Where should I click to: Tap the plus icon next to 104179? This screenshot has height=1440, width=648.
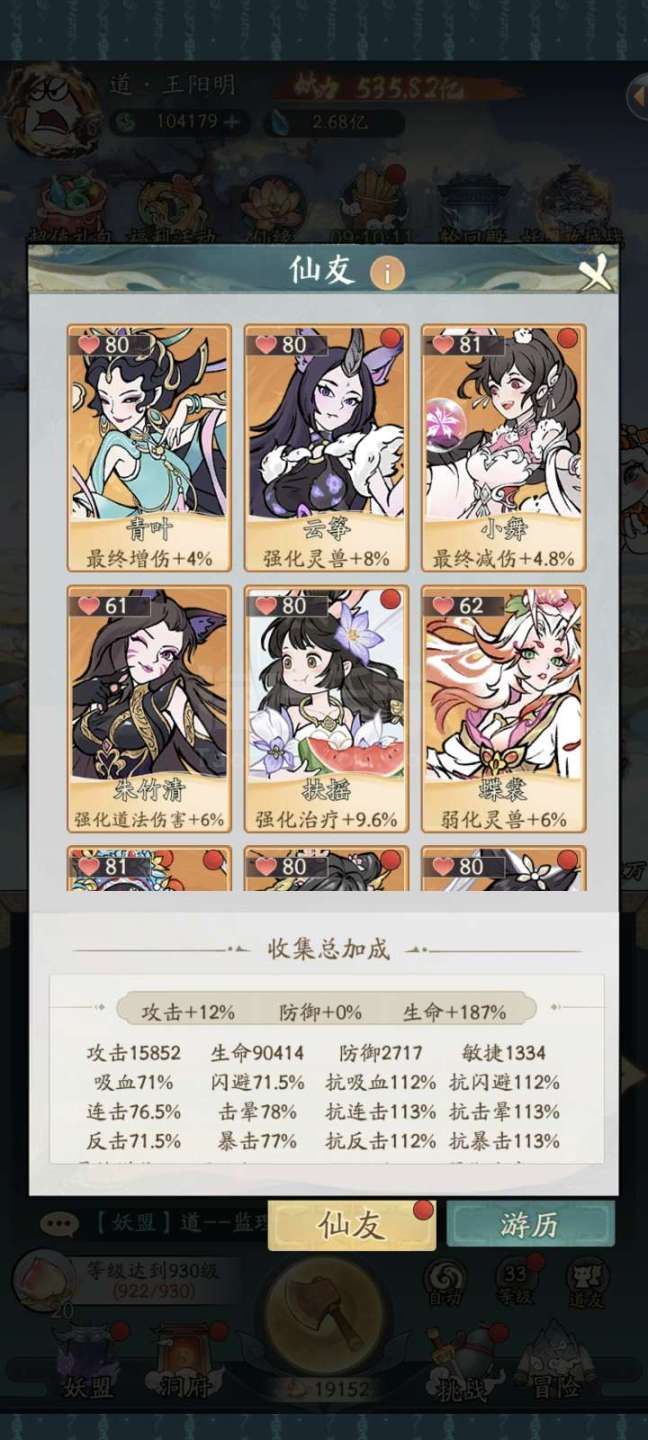pos(232,122)
